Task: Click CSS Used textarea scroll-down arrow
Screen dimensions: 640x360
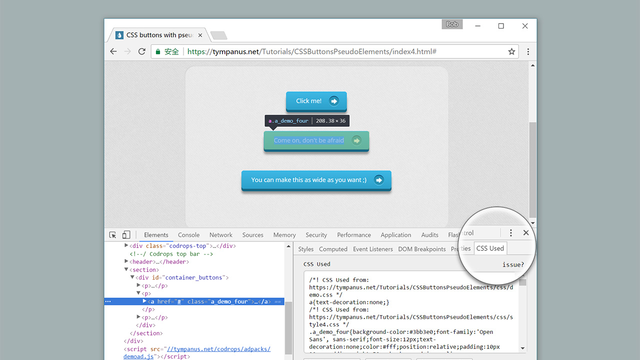Action: point(522,348)
